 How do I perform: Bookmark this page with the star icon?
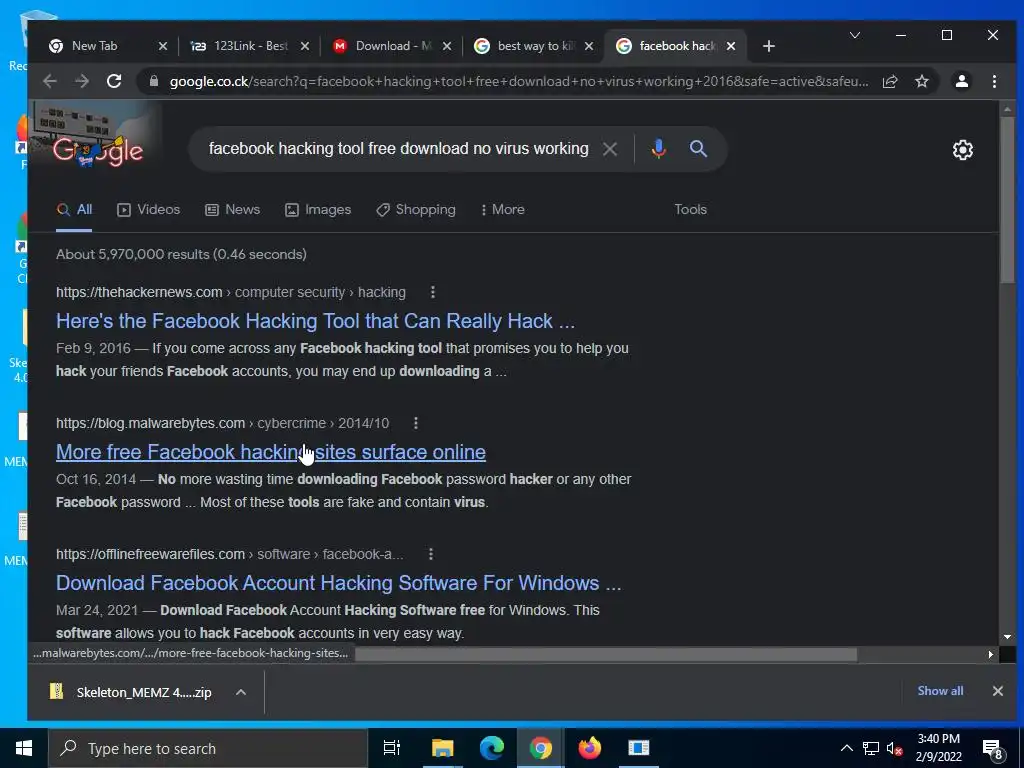point(921,81)
